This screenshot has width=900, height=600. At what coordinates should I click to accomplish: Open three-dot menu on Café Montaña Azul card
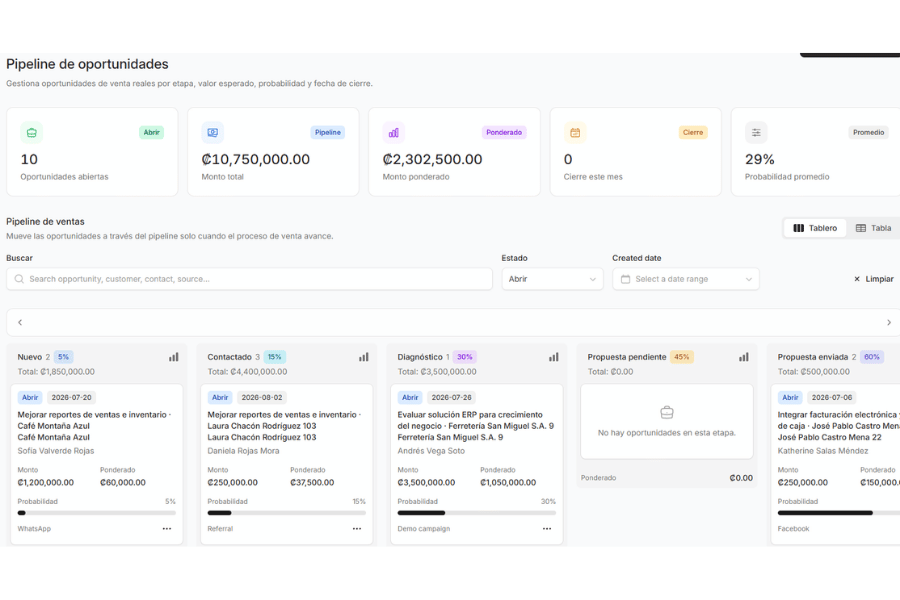[x=167, y=529]
